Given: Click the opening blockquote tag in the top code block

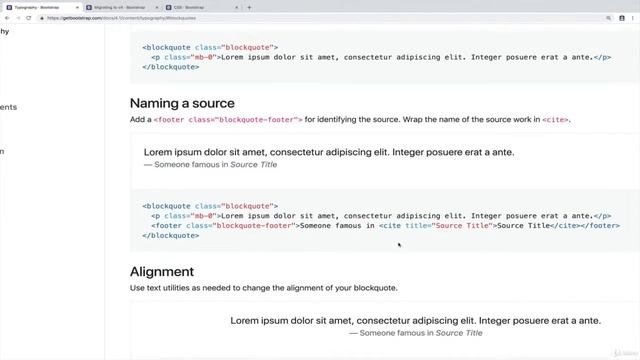Looking at the screenshot, I should click(210, 47).
